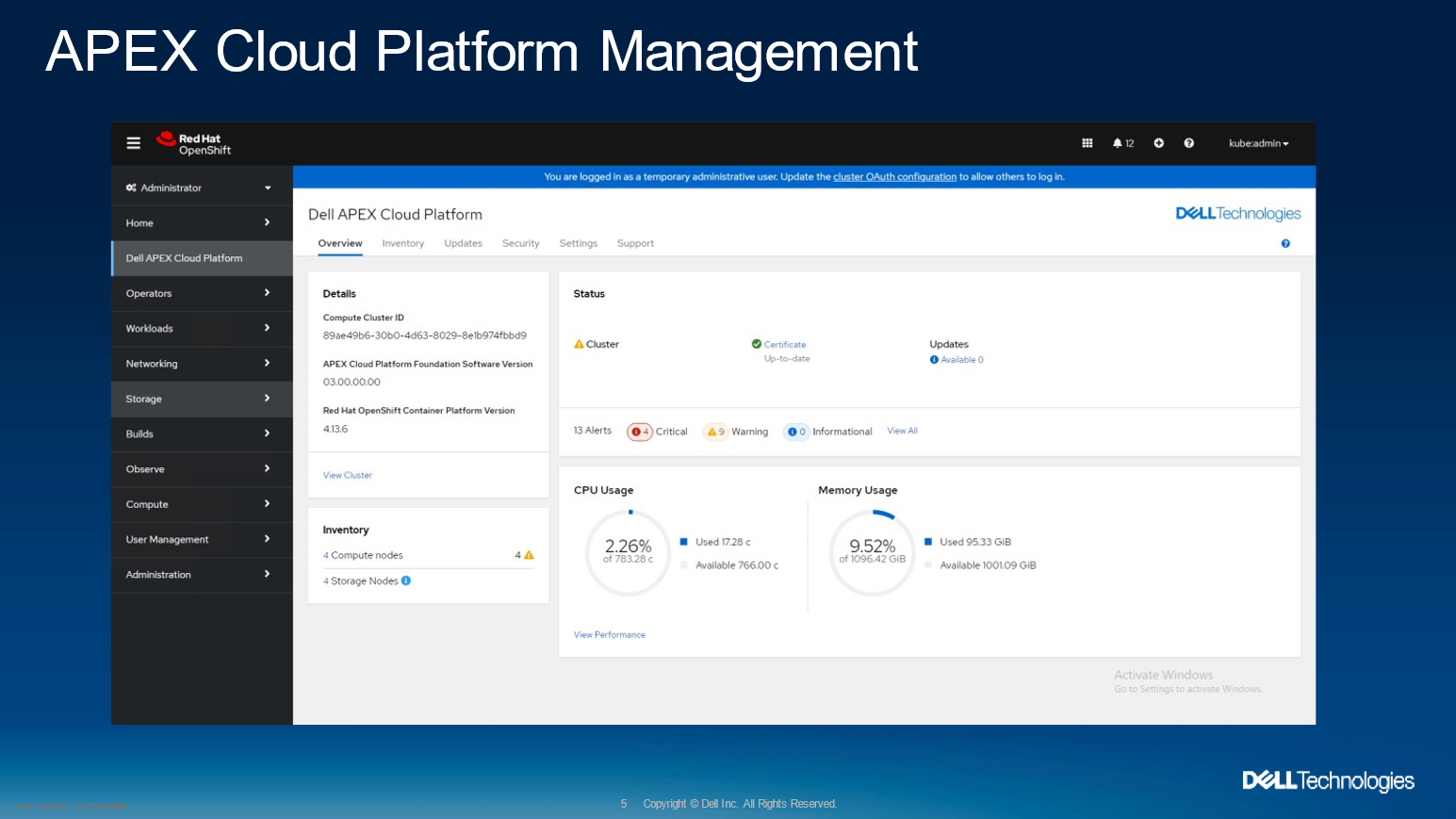Open the help question mark icon
1456x819 pixels.
pyautogui.click(x=1188, y=142)
